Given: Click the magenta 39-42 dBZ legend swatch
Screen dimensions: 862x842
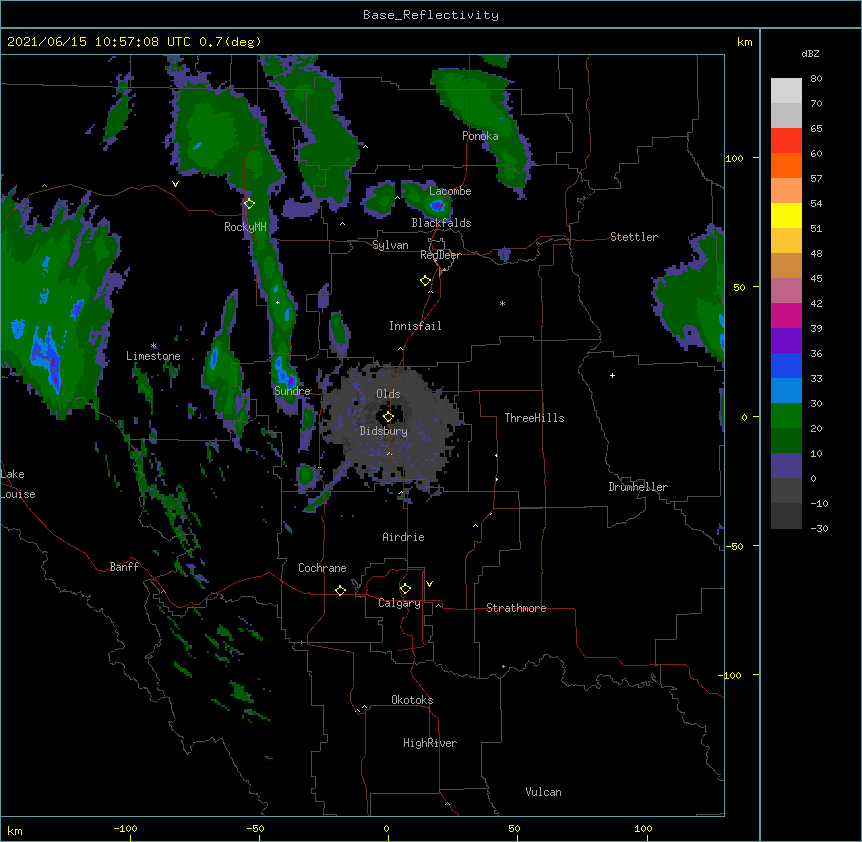Looking at the screenshot, I should [x=786, y=315].
